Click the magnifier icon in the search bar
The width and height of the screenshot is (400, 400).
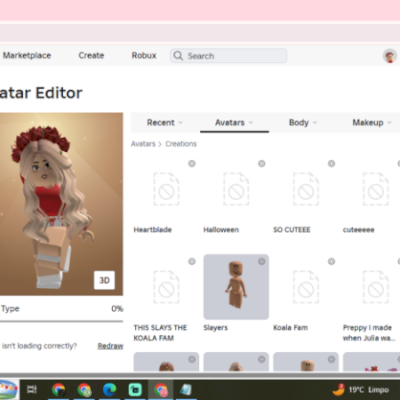pos(178,56)
